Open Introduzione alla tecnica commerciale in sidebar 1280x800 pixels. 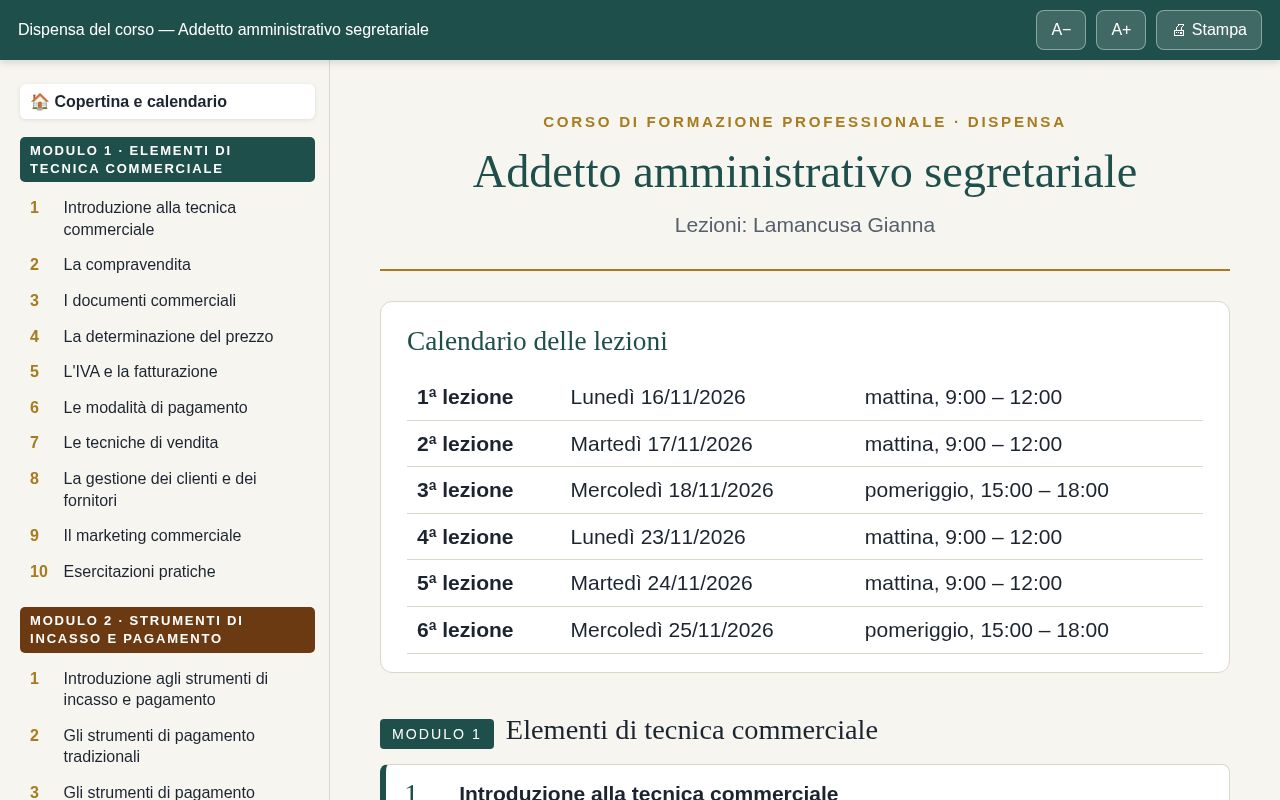coord(167,219)
